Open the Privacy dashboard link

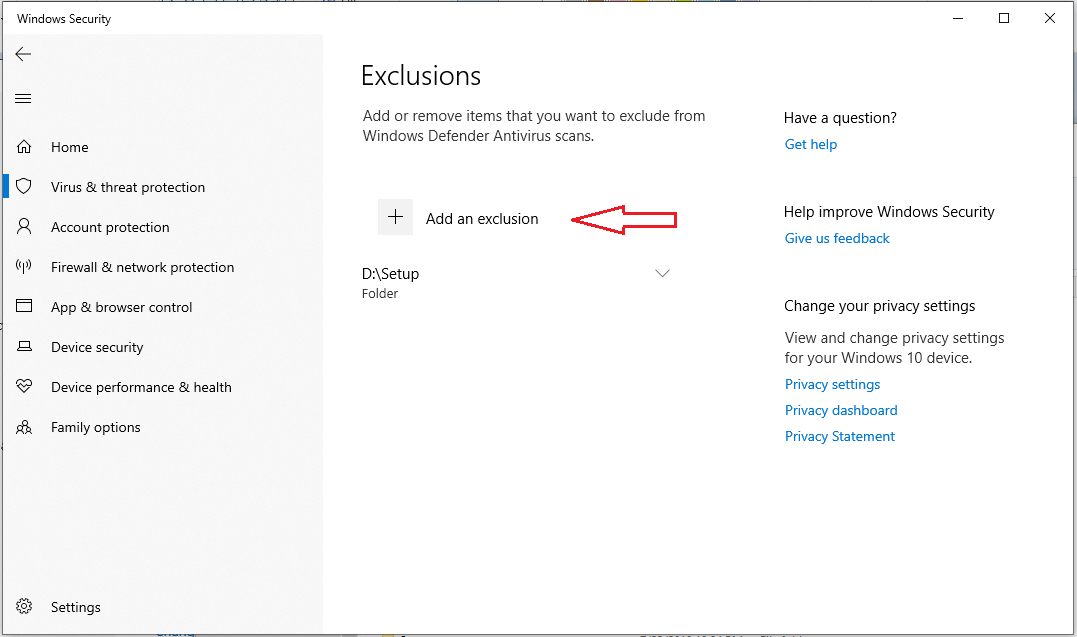point(841,410)
